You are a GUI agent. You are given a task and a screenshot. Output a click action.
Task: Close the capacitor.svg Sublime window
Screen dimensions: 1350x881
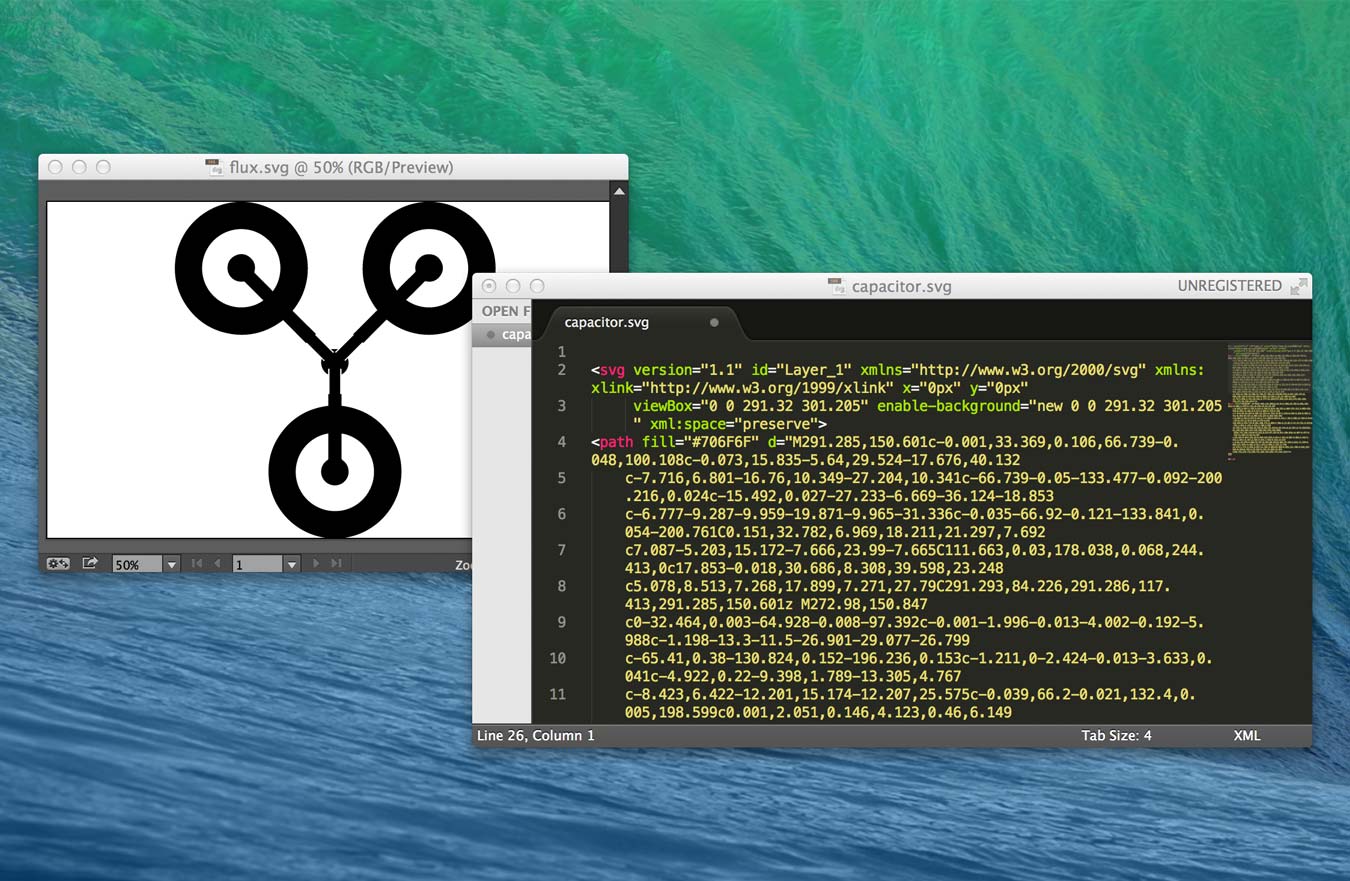pos(489,286)
